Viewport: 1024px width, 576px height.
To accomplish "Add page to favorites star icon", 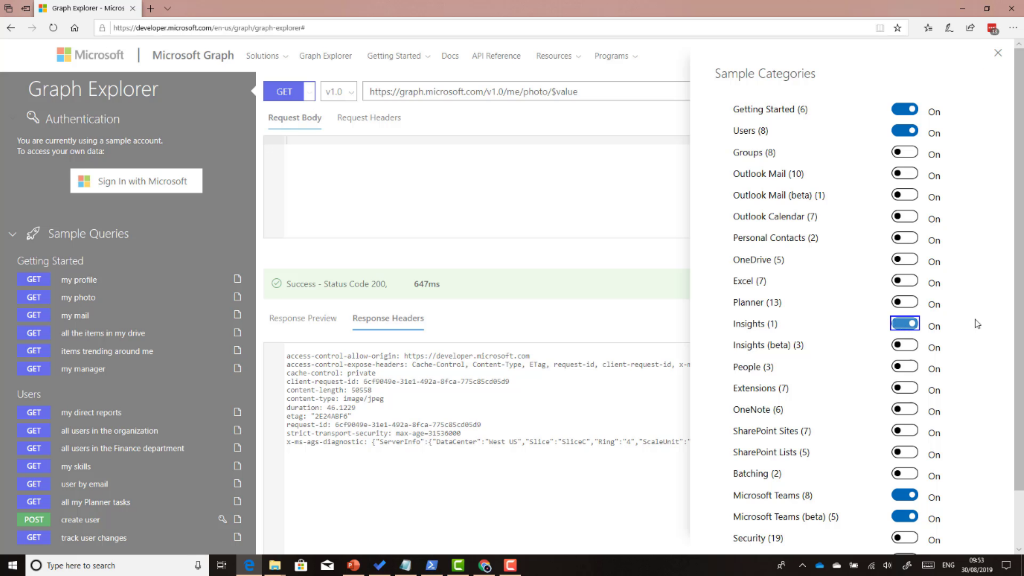I will pyautogui.click(x=897, y=27).
